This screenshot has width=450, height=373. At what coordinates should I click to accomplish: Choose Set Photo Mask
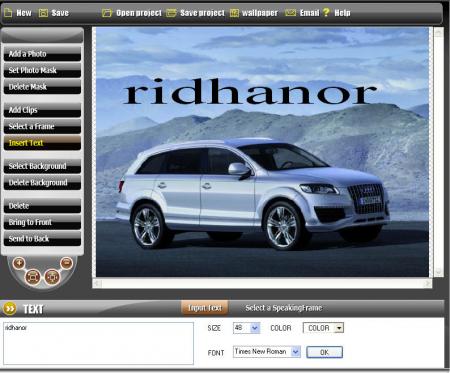pos(42,70)
